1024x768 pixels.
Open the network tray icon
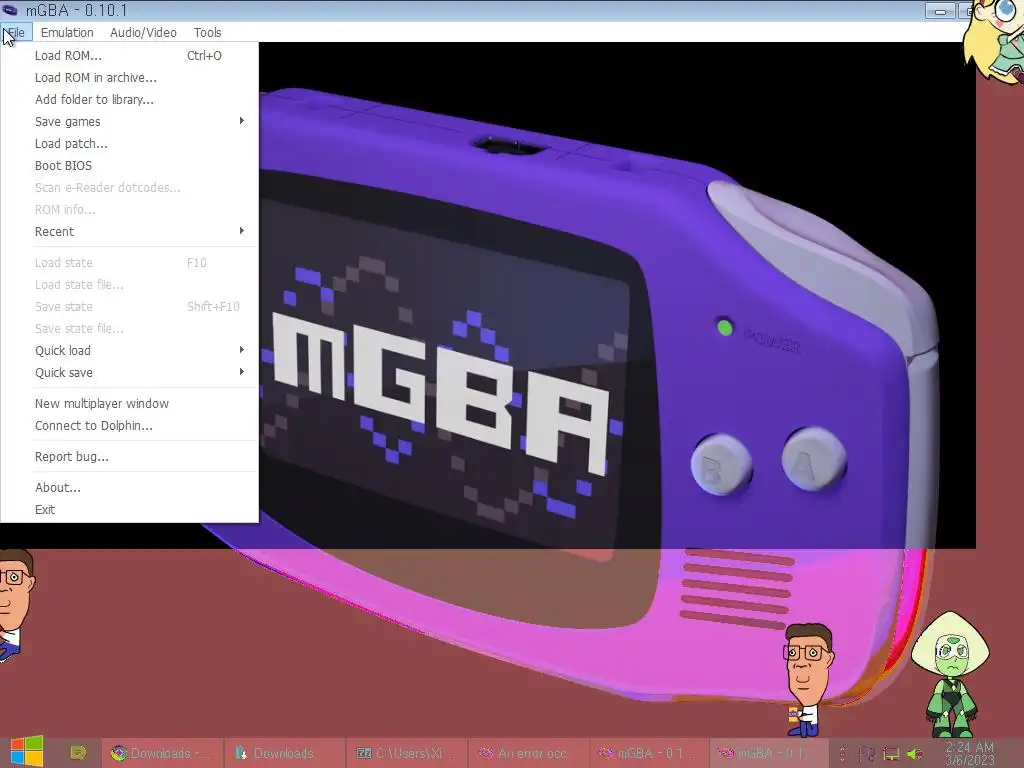click(891, 754)
